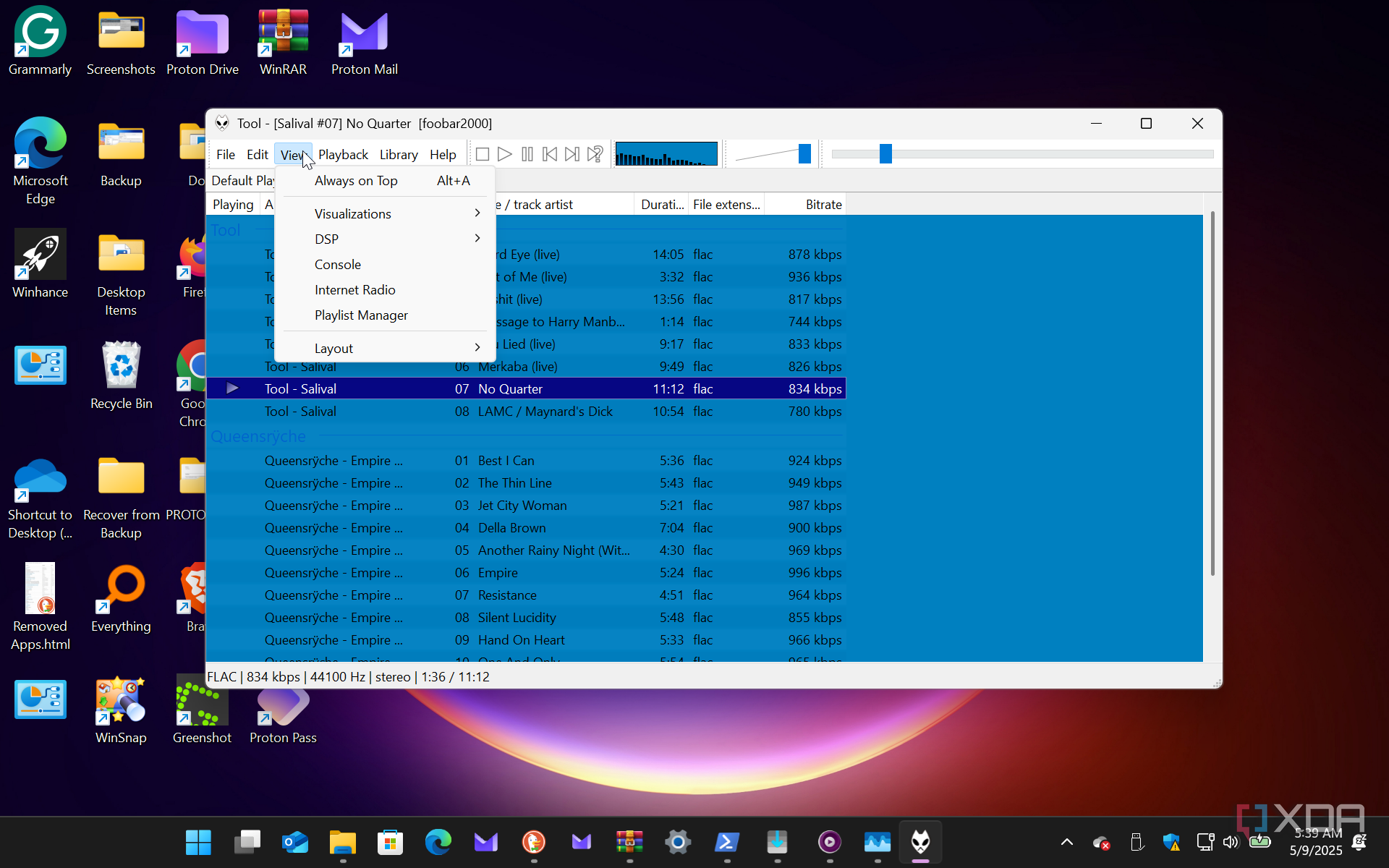The image size is (1389, 868).
Task: Open the Console from View menu
Action: (x=385, y=264)
